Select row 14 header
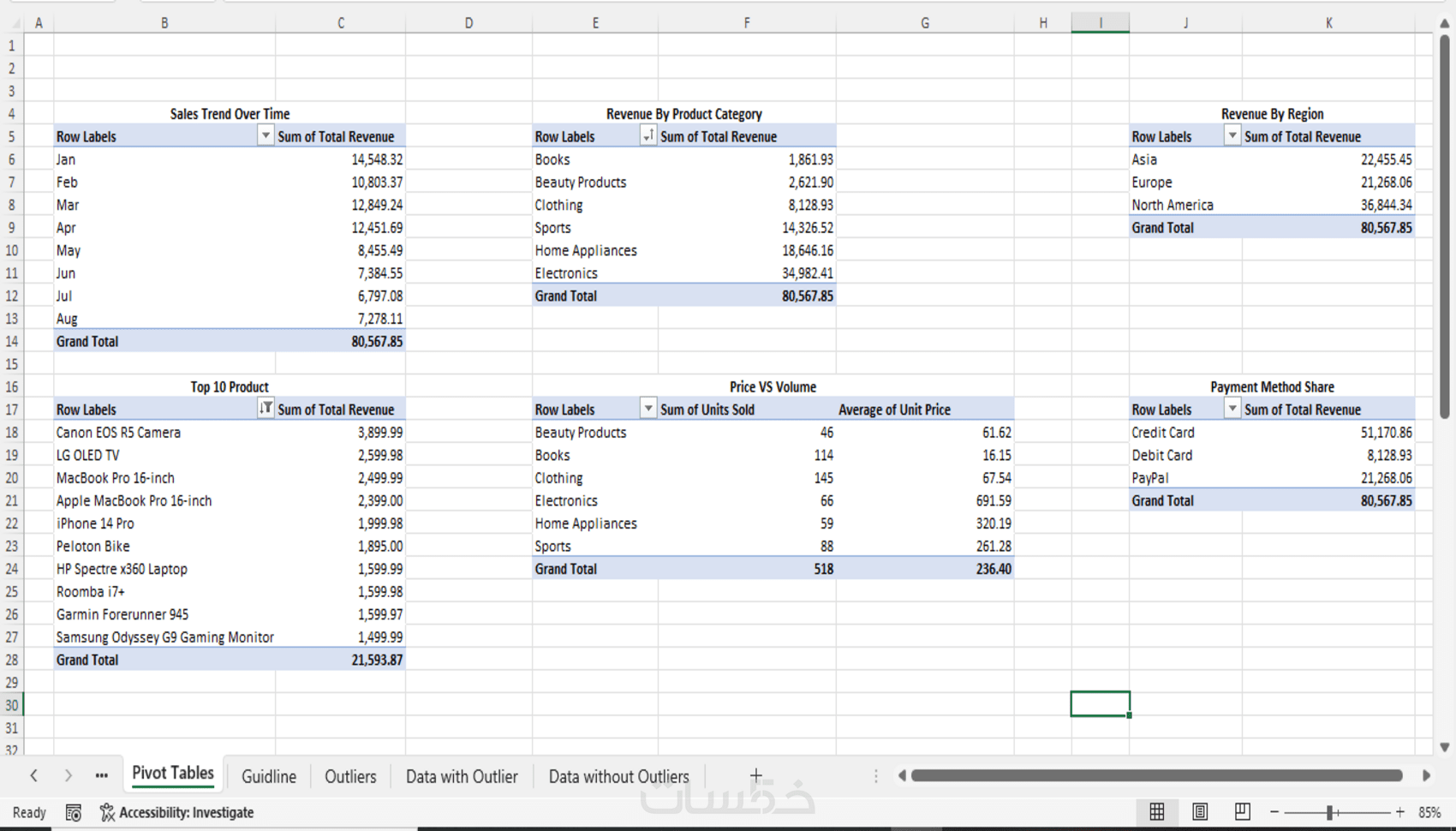Image resolution: width=1456 pixels, height=831 pixels. pos(12,341)
